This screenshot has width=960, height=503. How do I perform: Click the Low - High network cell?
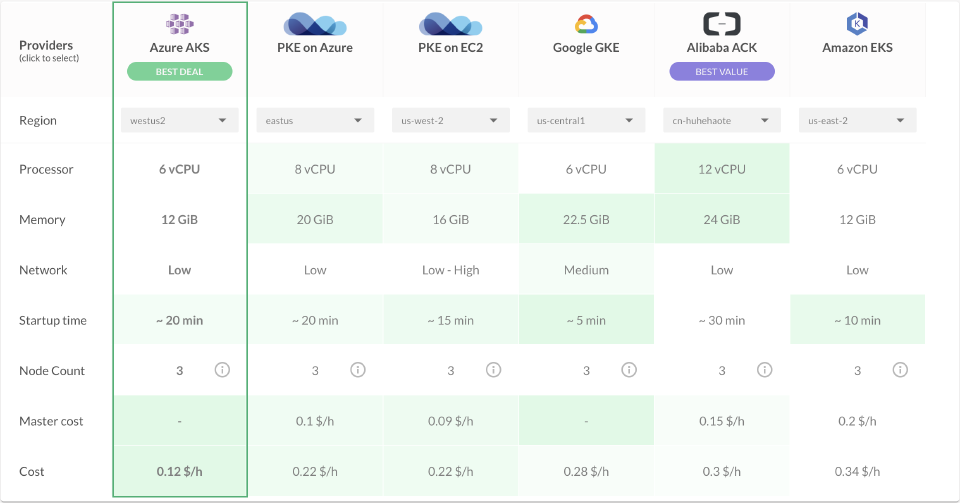(x=451, y=270)
